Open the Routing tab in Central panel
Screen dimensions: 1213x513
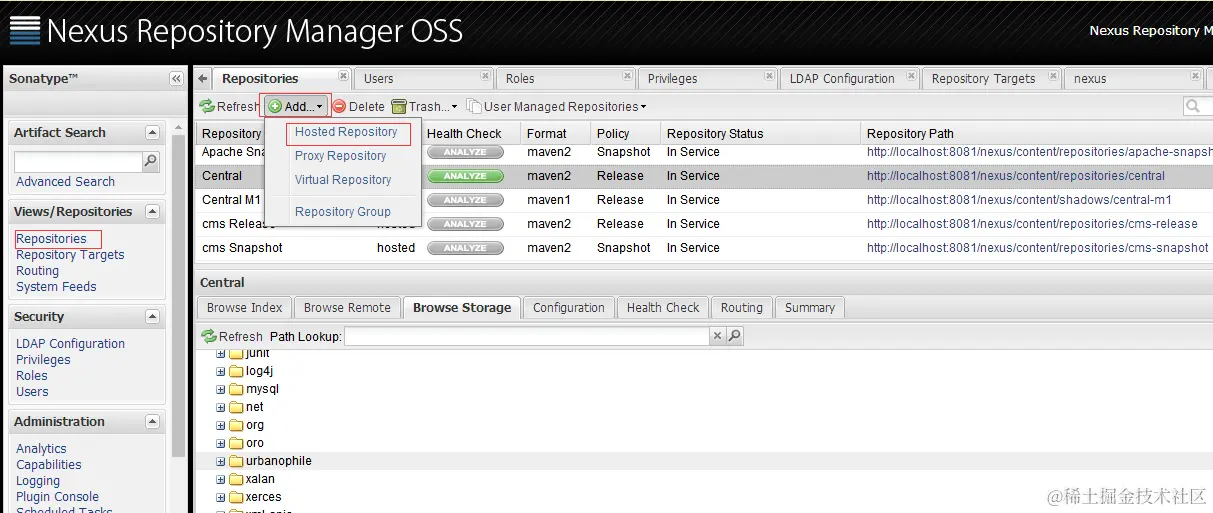point(741,308)
